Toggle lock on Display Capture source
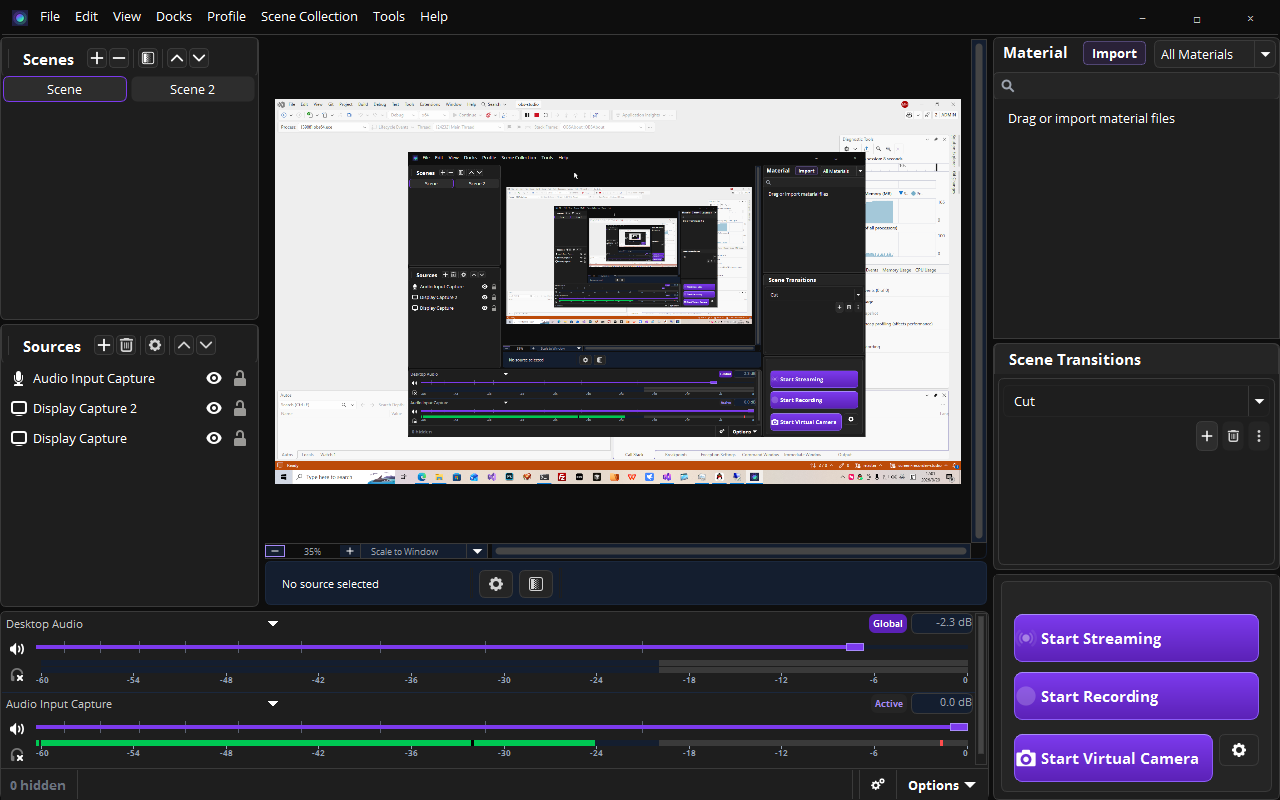 240,438
